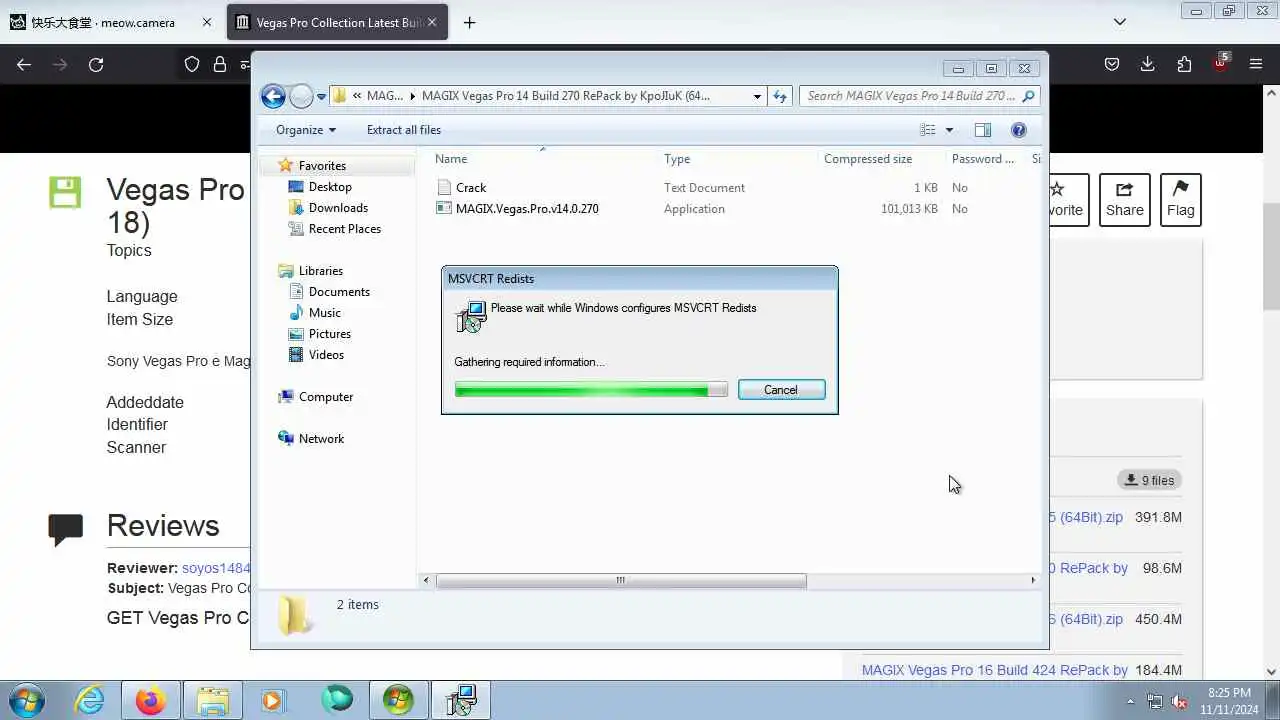Click Share button on archive page
Image resolution: width=1280 pixels, height=720 pixels.
(1124, 199)
